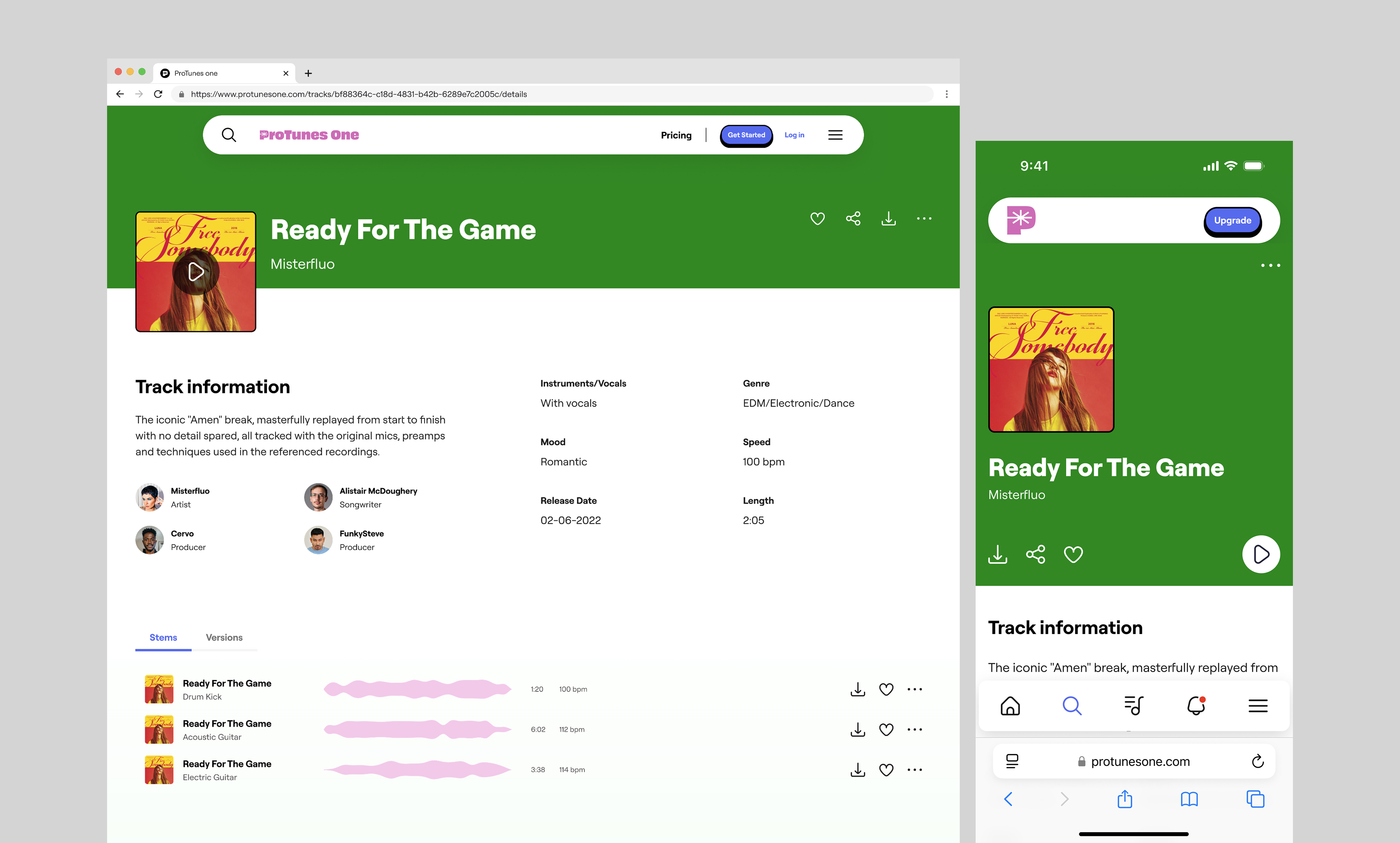This screenshot has height=843, width=1400.
Task: Tap the mobile playlist queue icon
Action: point(1133,705)
